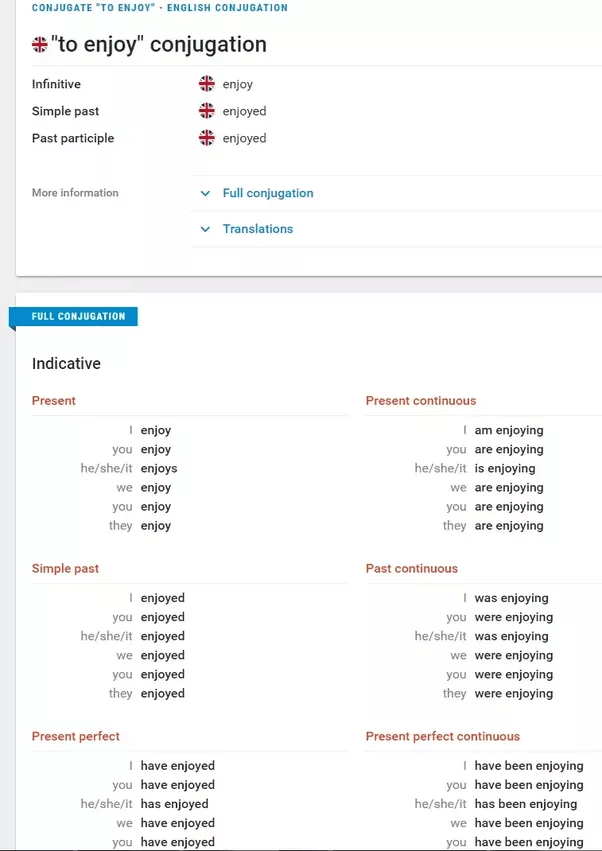Click the UK flag beside the page title
This screenshot has width=602, height=851.
pyautogui.click(x=40, y=45)
